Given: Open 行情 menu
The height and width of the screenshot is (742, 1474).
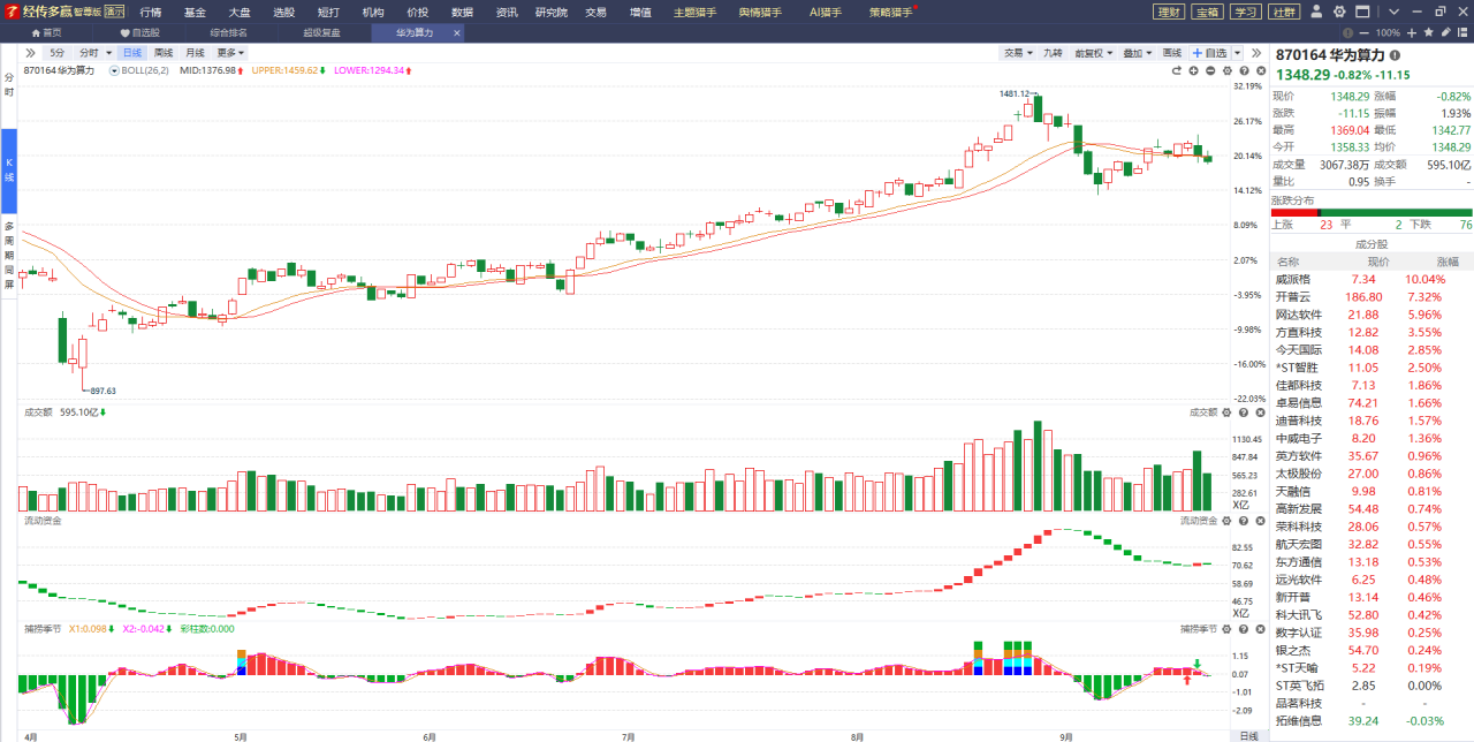Looking at the screenshot, I should pos(151,12).
